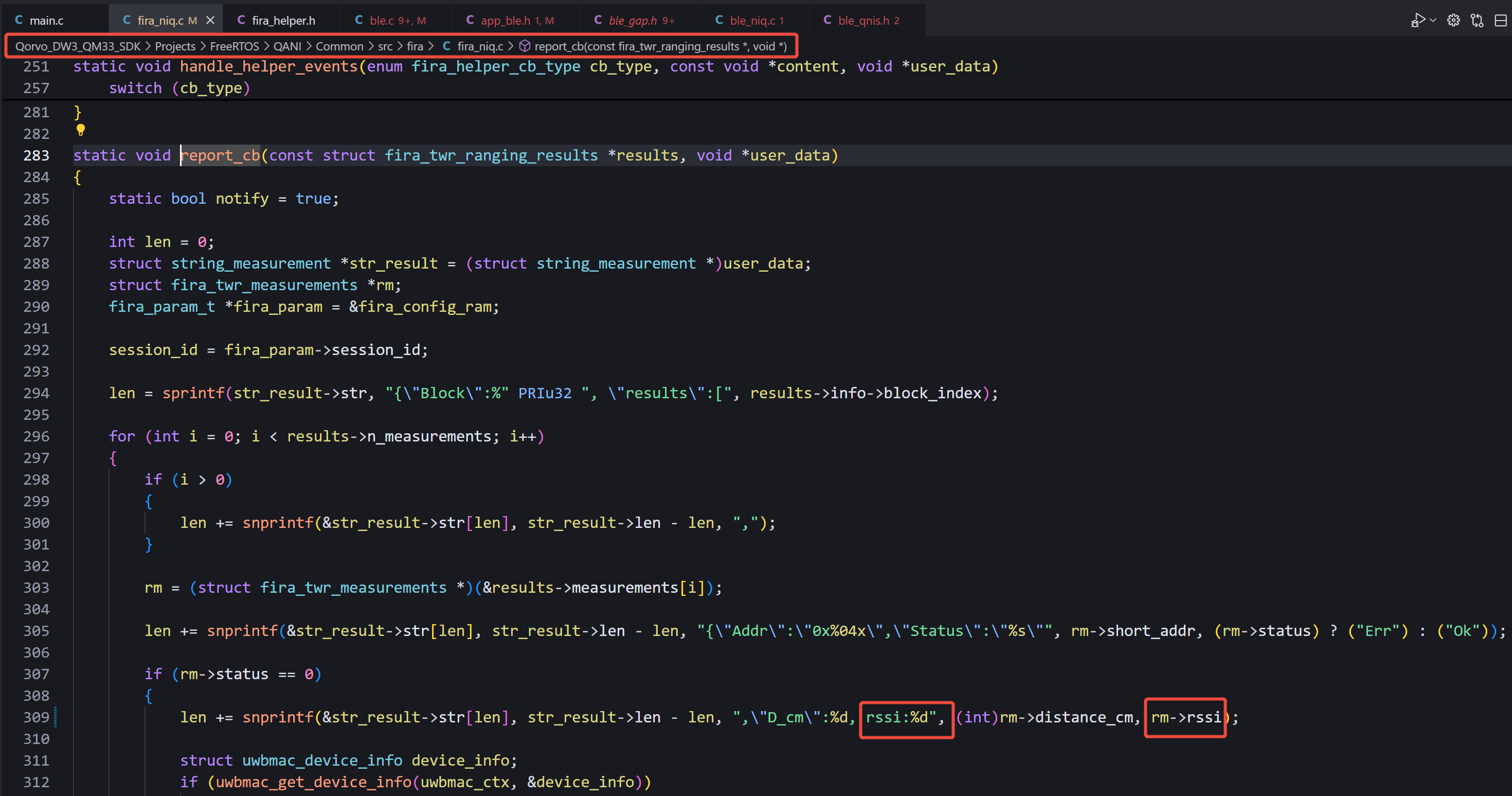Click line number 296 in the gutter

point(36,436)
